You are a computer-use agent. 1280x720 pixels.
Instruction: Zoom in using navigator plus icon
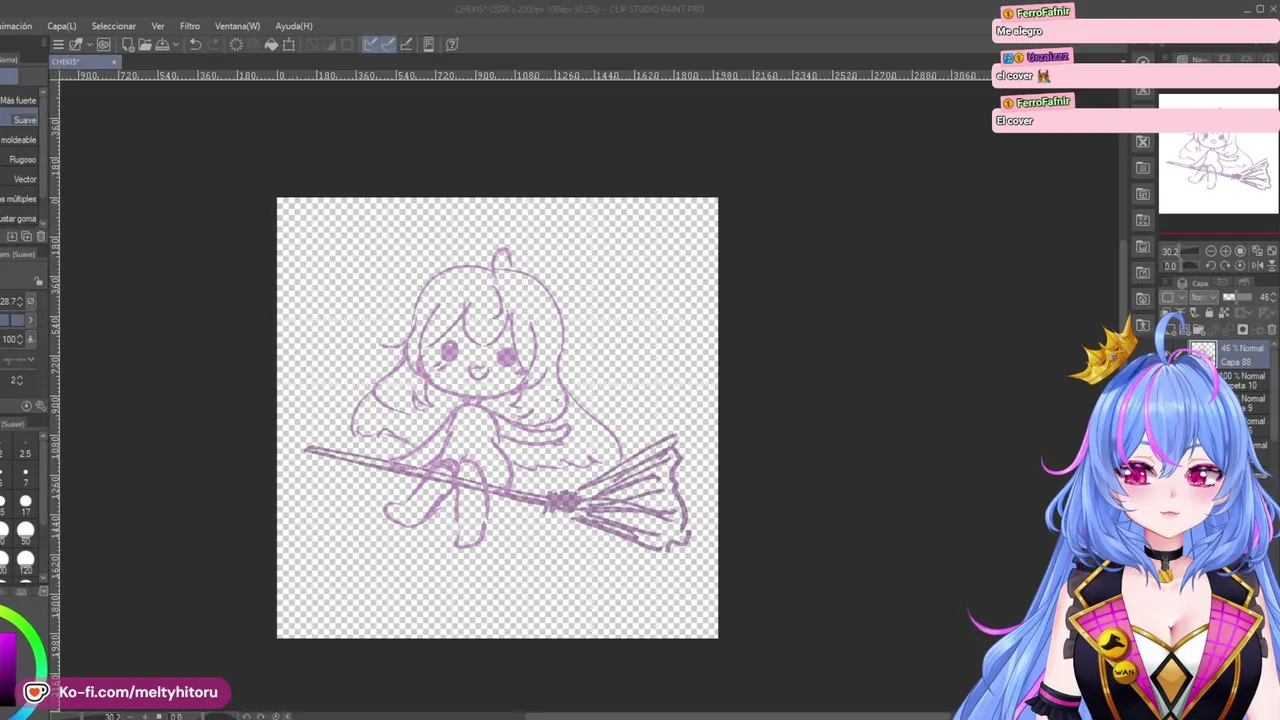(x=1226, y=251)
